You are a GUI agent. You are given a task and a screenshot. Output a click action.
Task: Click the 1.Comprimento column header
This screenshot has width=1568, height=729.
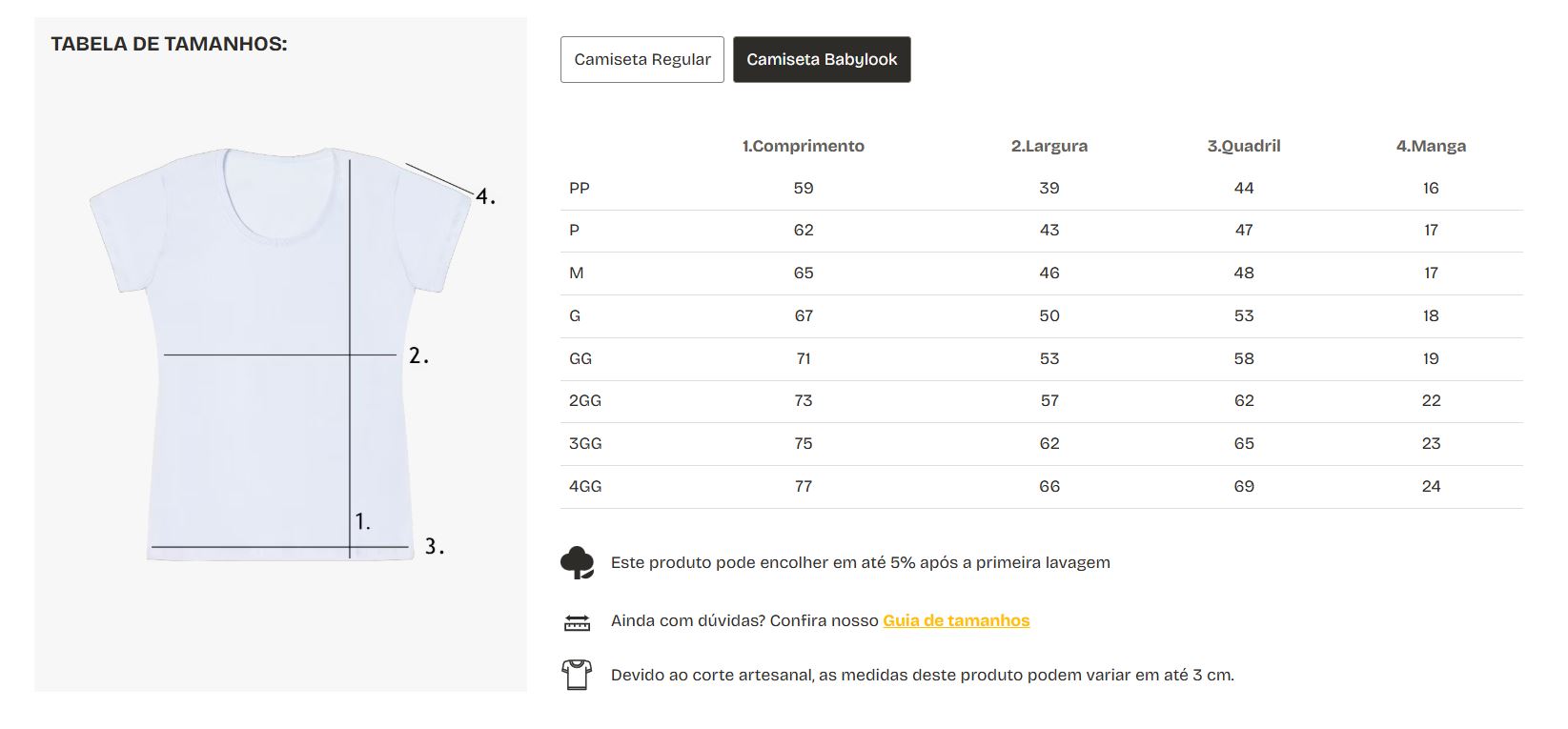coord(804,146)
